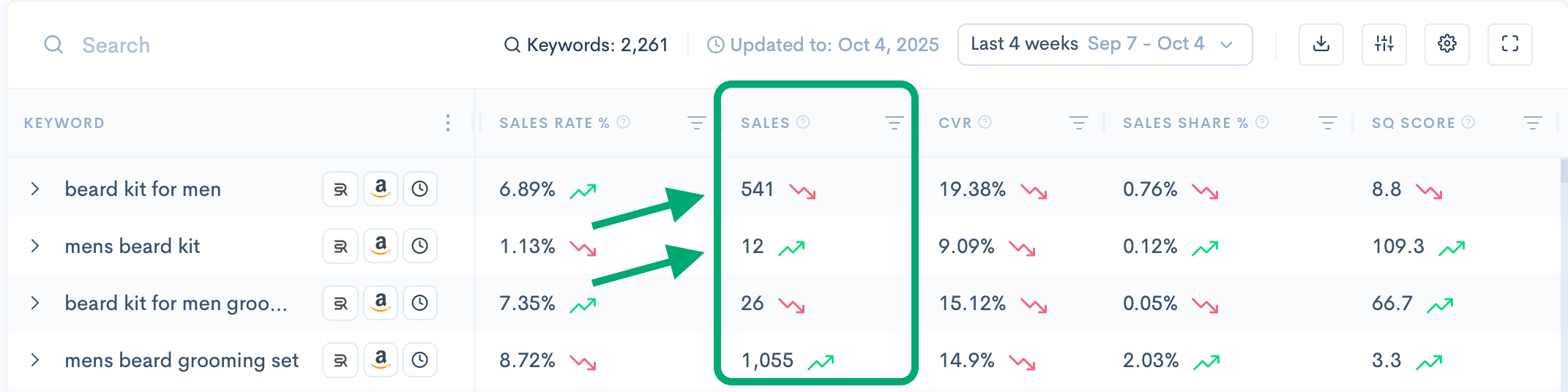Enter fullscreen table view
The height and width of the screenshot is (392, 1568).
(x=1509, y=45)
